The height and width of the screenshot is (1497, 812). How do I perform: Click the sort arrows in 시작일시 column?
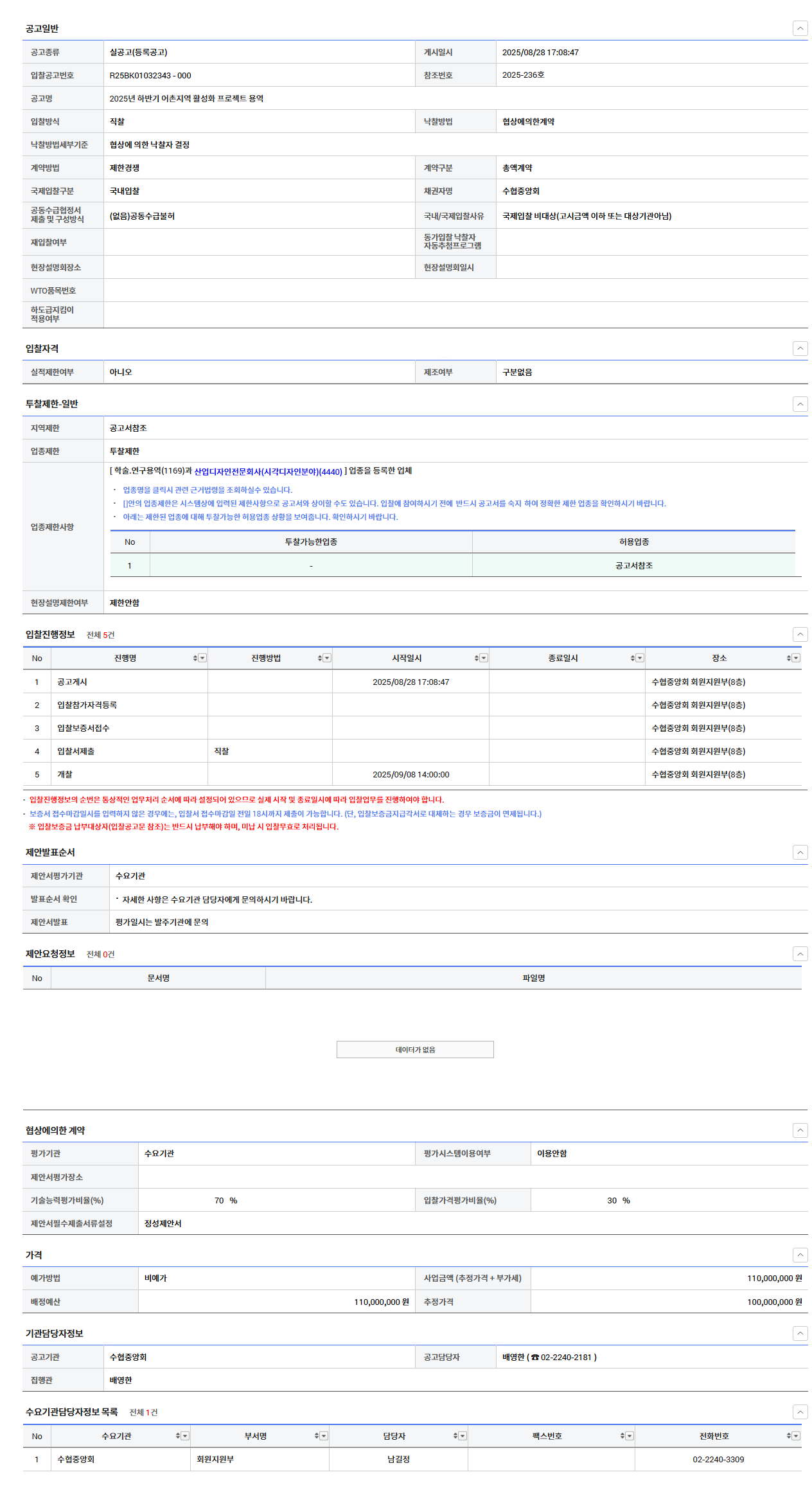click(x=476, y=658)
